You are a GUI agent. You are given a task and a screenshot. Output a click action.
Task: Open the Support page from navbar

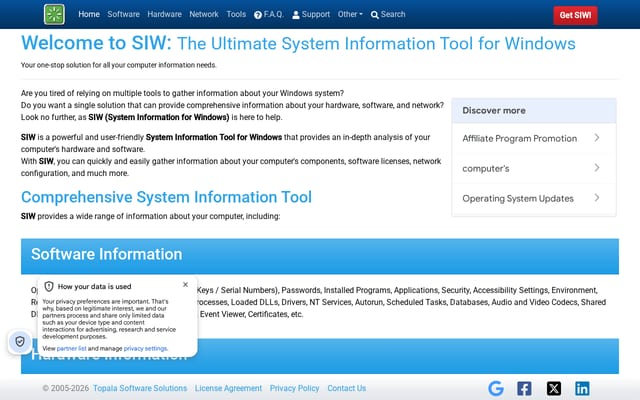point(311,15)
